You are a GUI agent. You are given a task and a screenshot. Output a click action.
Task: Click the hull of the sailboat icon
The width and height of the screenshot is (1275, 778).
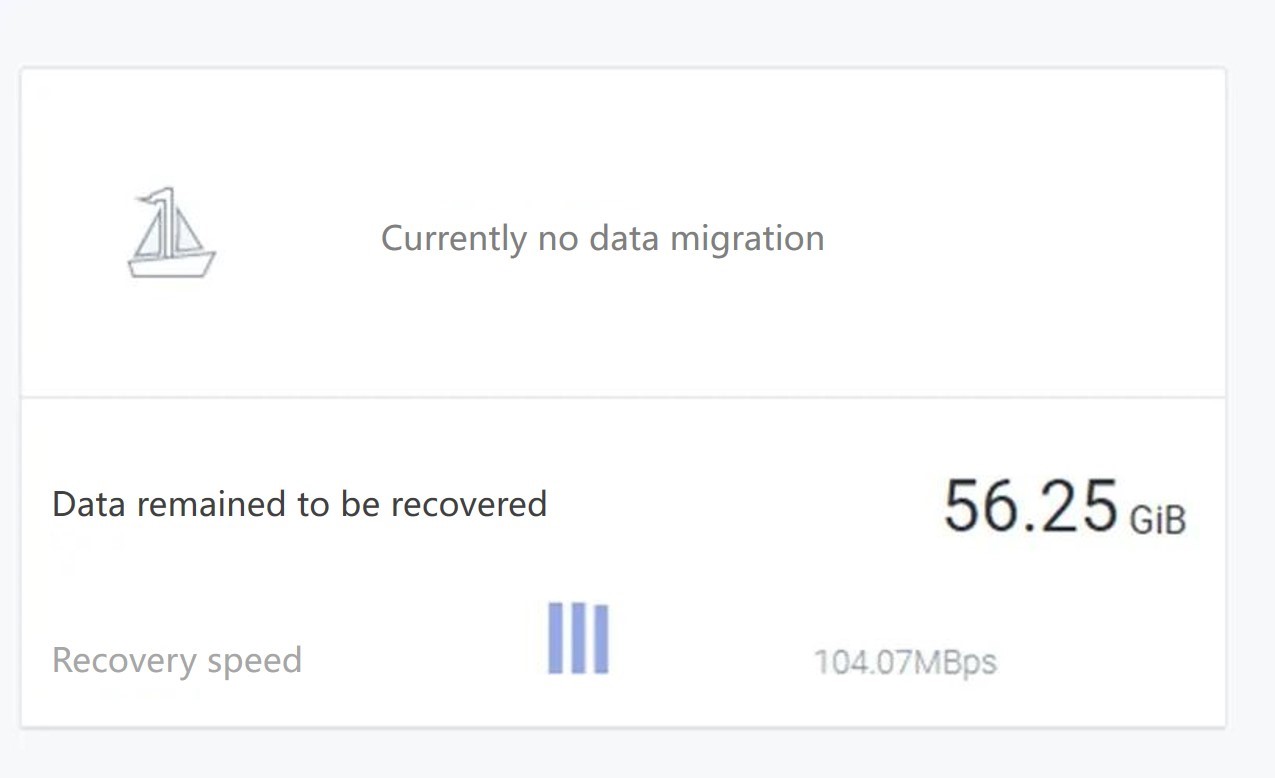click(171, 264)
